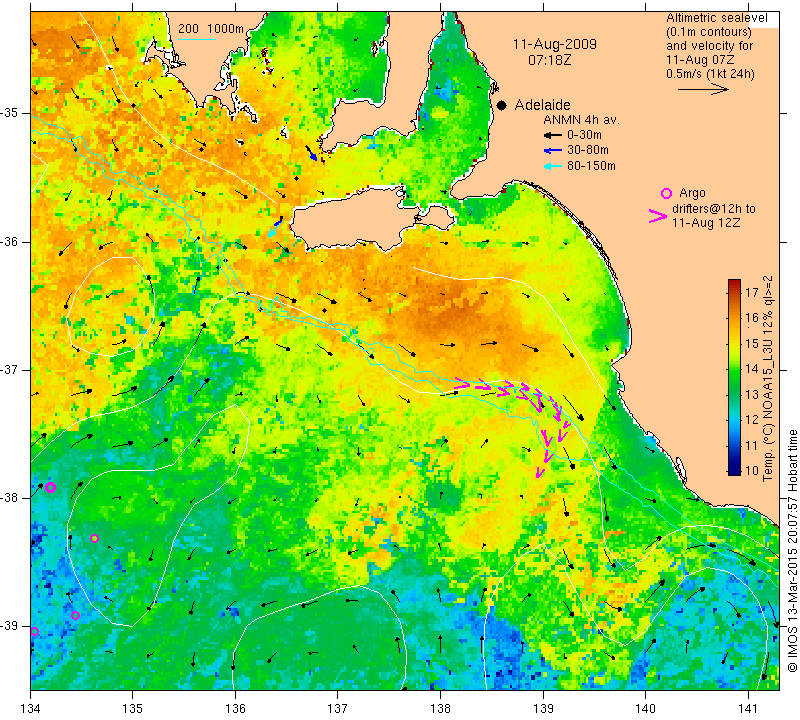The width and height of the screenshot is (800, 720).
Task: Click the IMOS copyright timestamp text
Action: point(792,551)
